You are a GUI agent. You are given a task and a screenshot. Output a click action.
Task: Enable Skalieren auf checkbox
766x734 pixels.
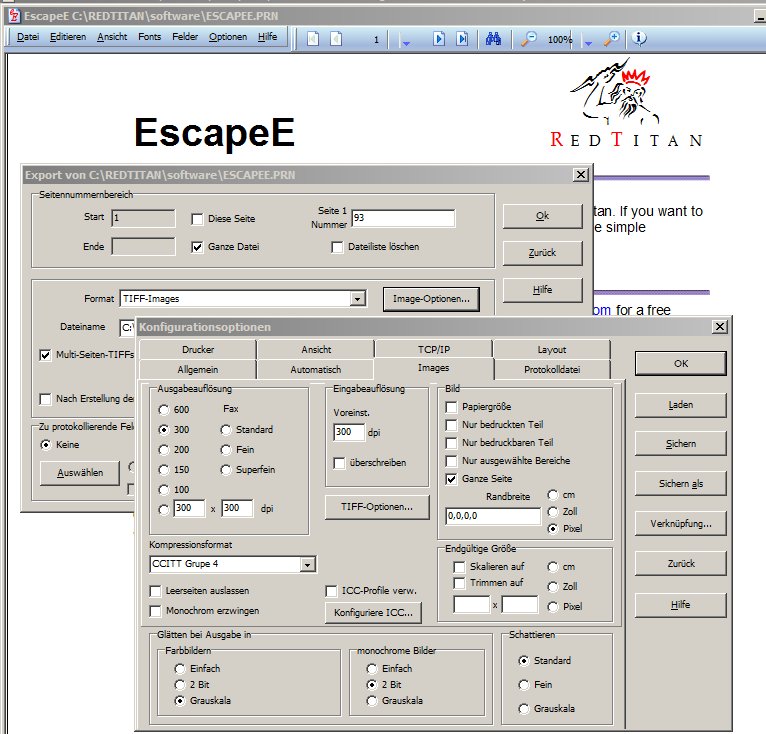(459, 567)
